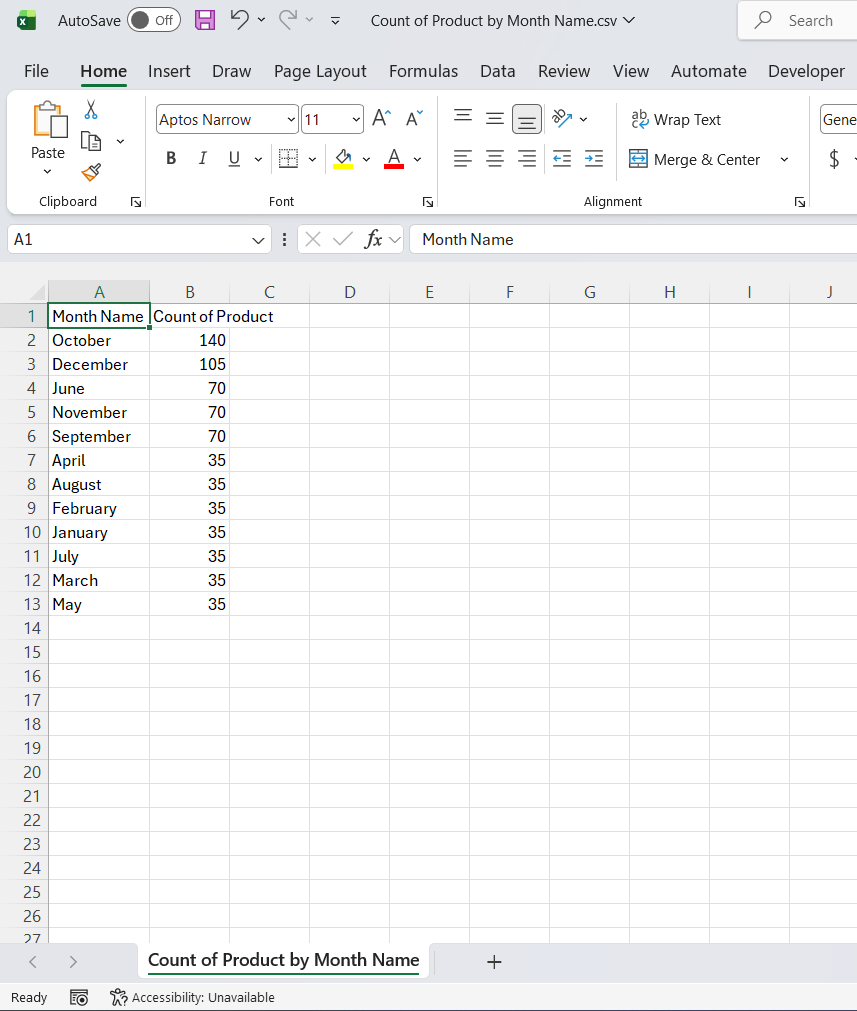
Task: Decrease font size
Action: tap(414, 119)
